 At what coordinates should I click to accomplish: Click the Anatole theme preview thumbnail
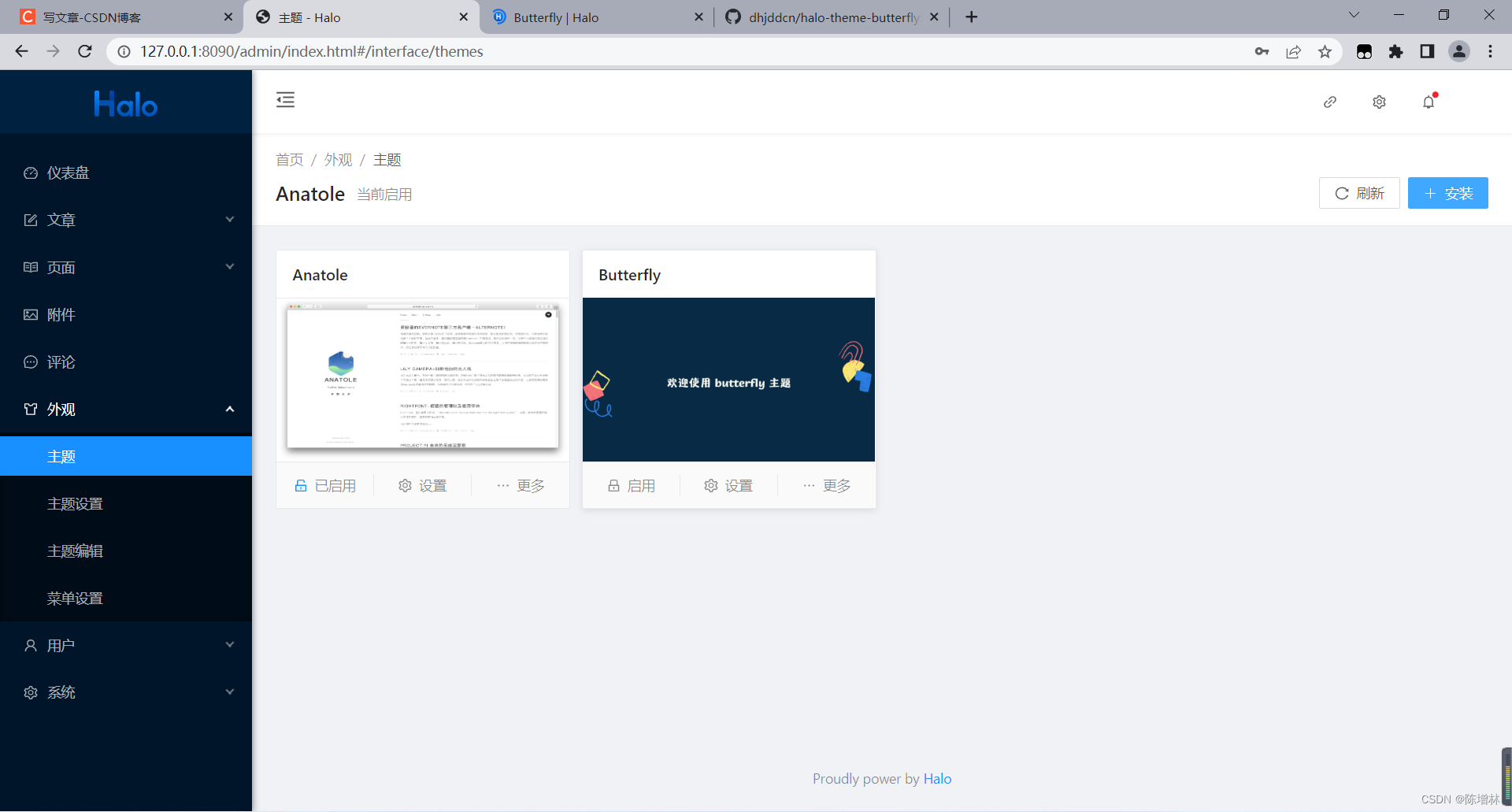[x=423, y=380]
